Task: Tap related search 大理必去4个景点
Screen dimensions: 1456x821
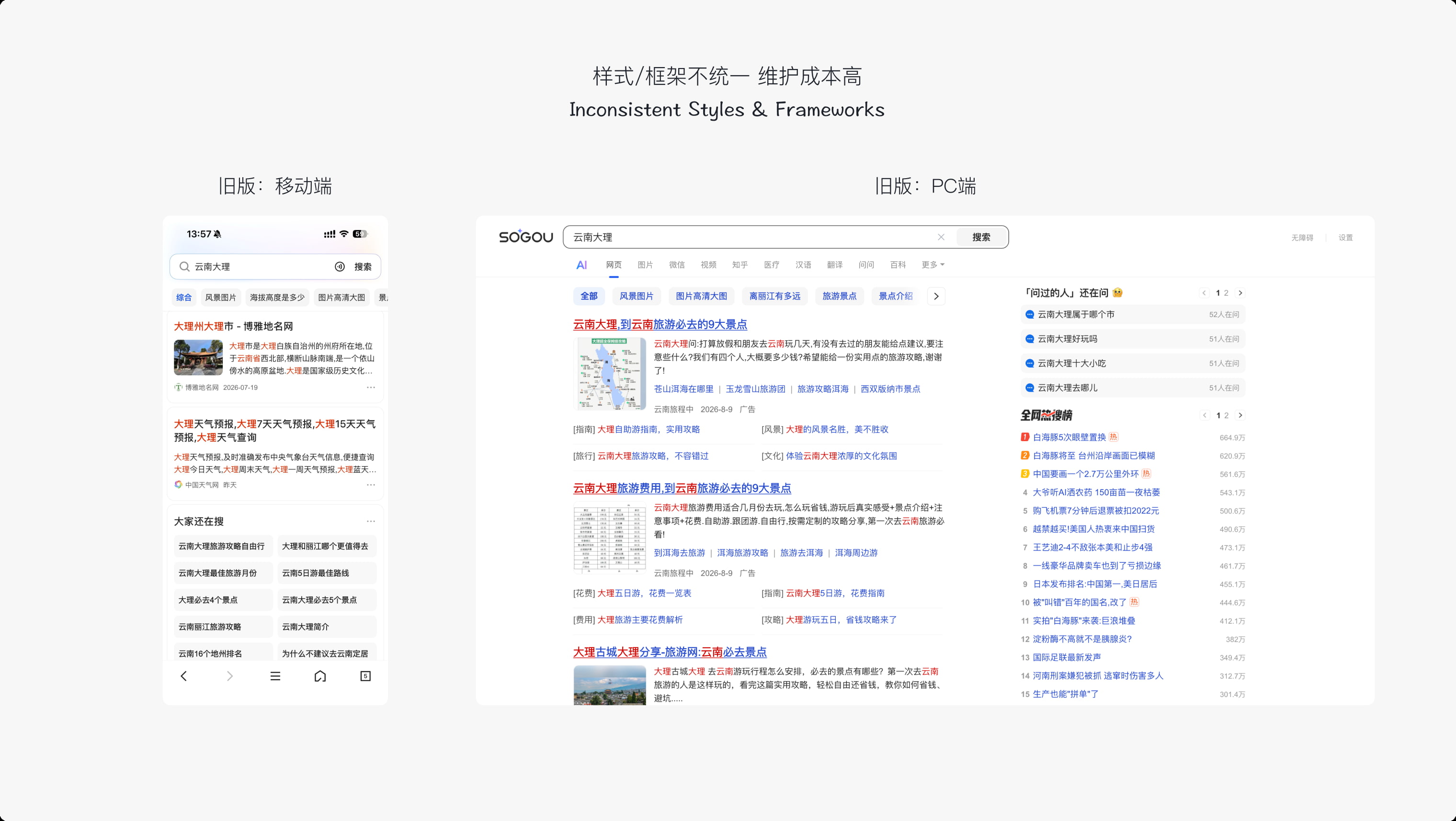Action: tap(223, 600)
